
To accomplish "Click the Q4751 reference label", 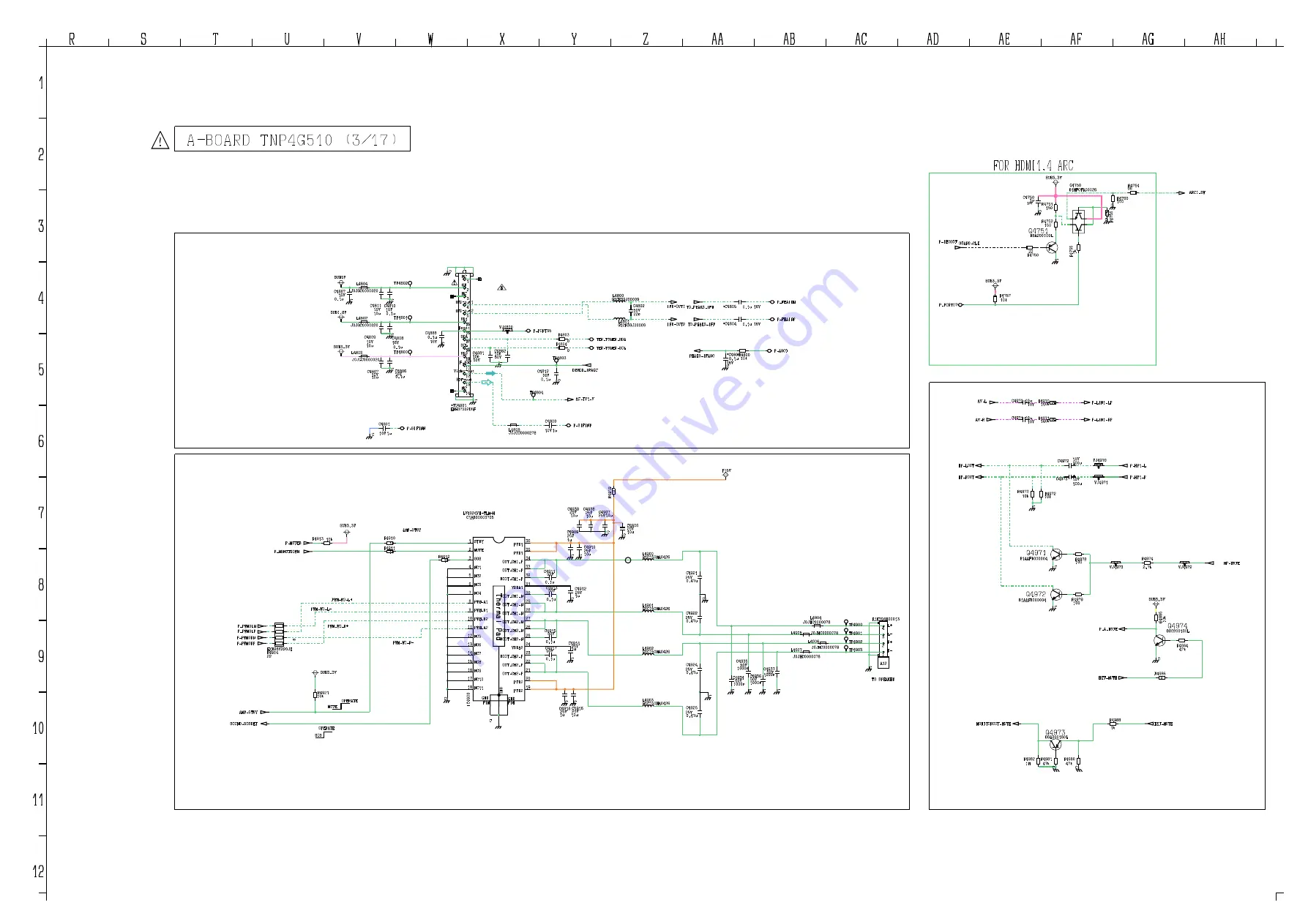I will [1038, 231].
